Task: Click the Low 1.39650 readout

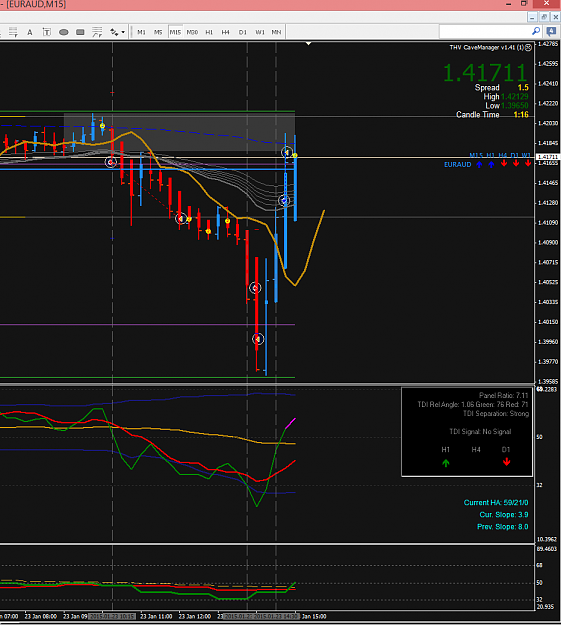Action: click(507, 106)
